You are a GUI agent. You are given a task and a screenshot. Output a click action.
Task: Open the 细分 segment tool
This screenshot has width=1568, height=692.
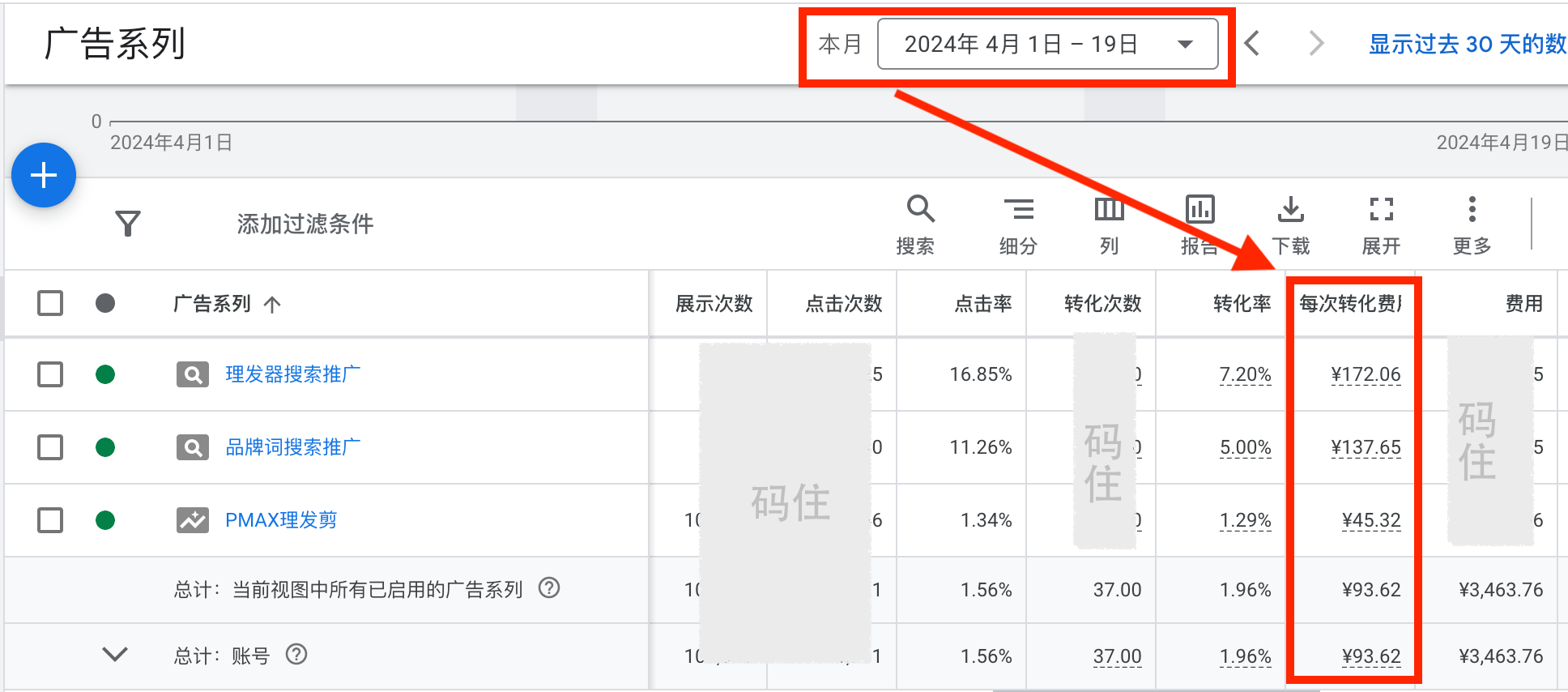tap(1018, 223)
